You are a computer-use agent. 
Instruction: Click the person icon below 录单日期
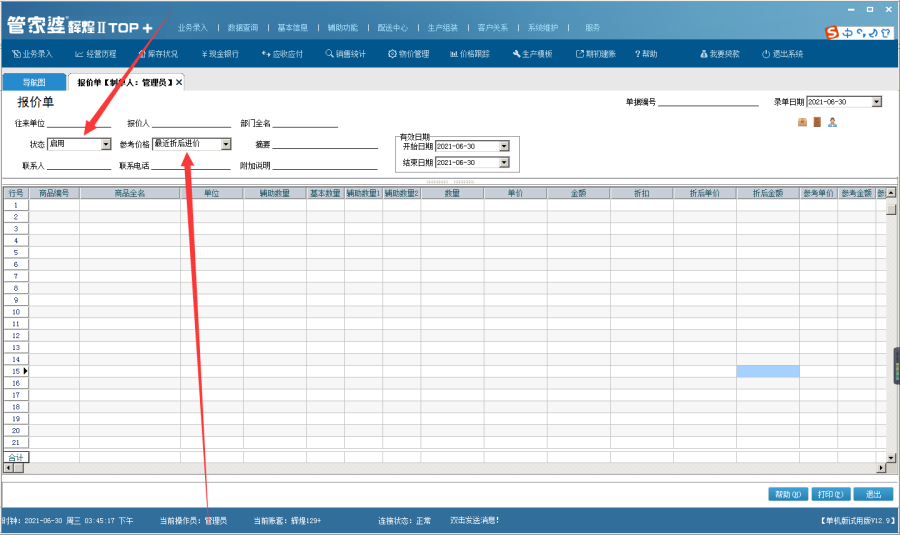click(832, 122)
